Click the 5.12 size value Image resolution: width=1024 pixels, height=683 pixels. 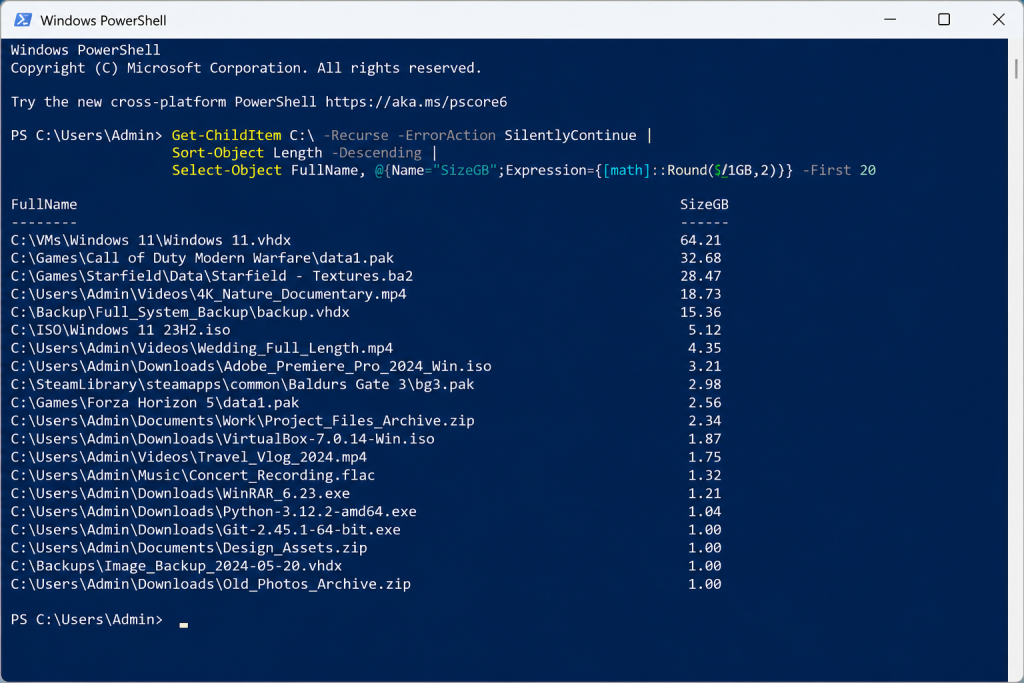[705, 330]
